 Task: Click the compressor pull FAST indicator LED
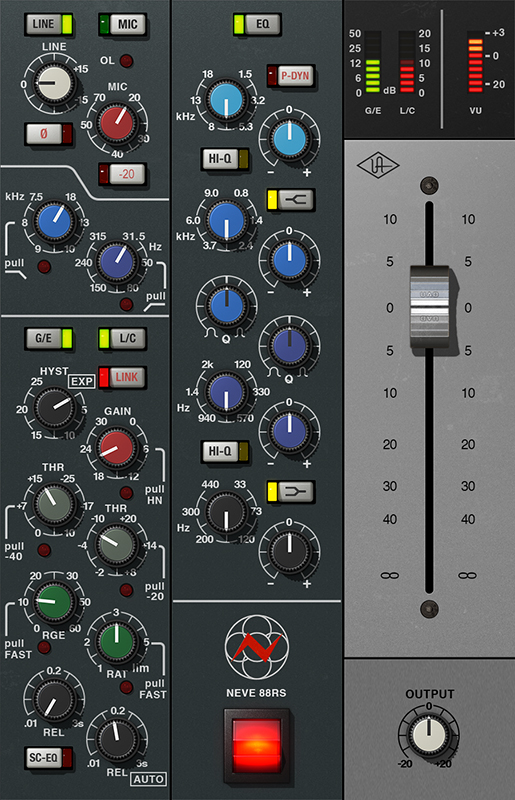(x=126, y=687)
